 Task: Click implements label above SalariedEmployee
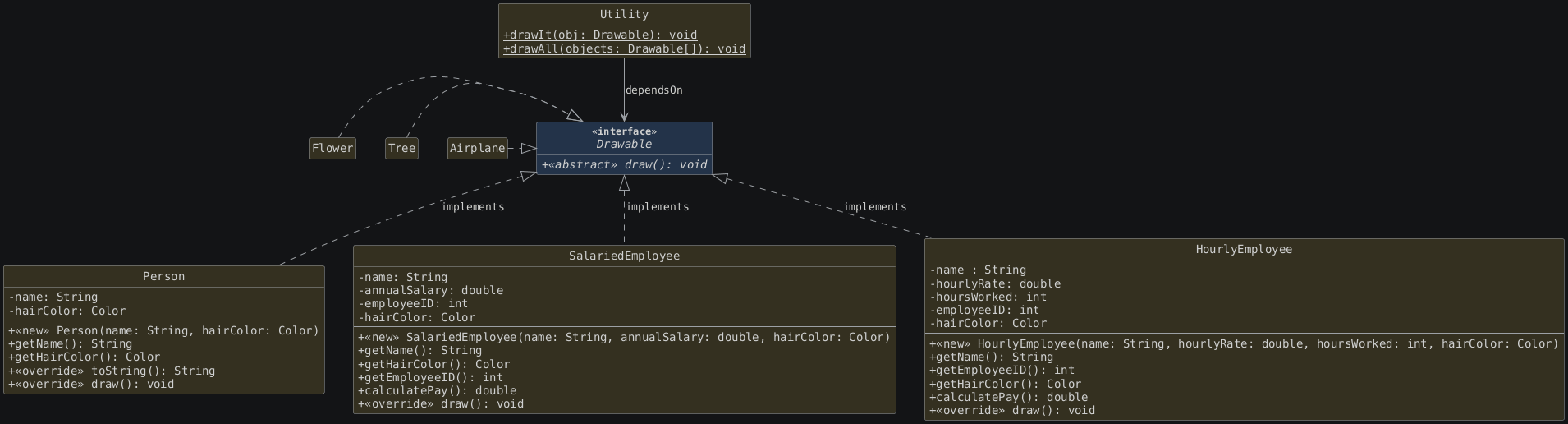657,207
